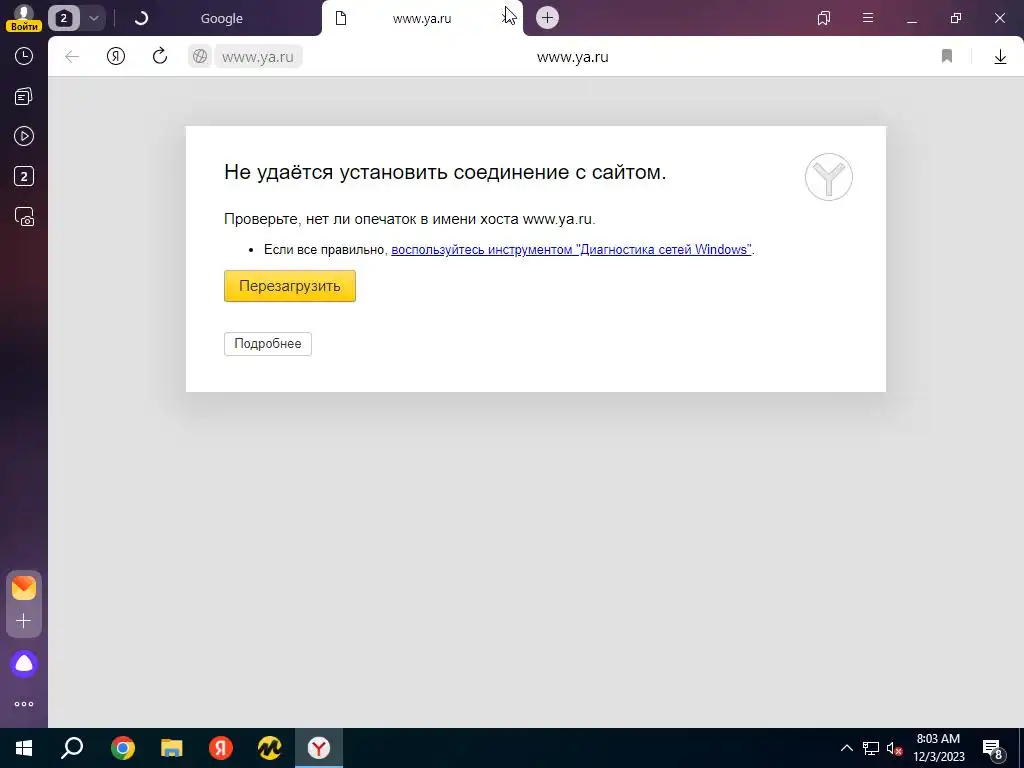Open the video player sidebar icon

point(24,136)
